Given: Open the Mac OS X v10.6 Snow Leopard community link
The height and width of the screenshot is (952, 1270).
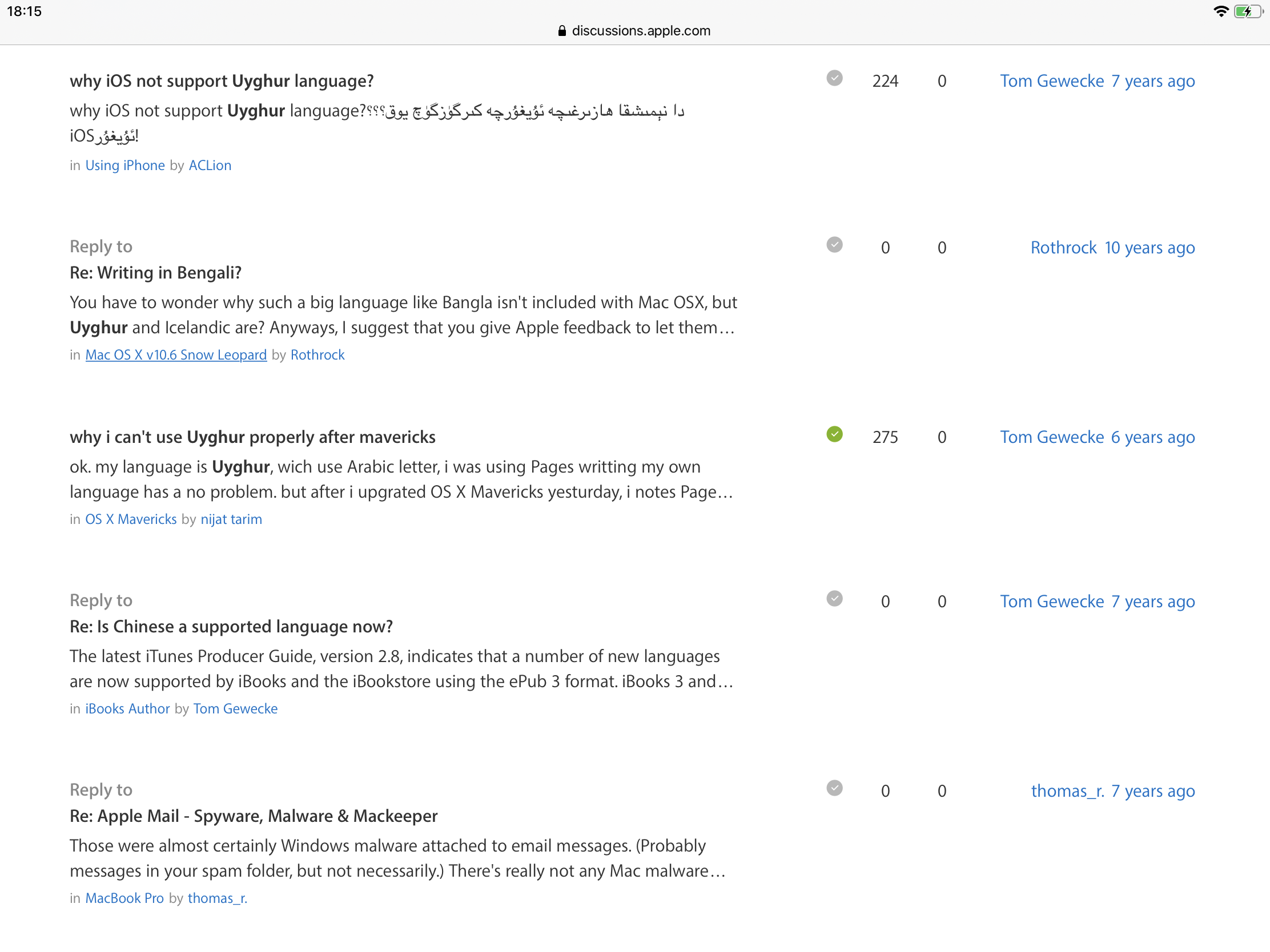Looking at the screenshot, I should click(176, 355).
